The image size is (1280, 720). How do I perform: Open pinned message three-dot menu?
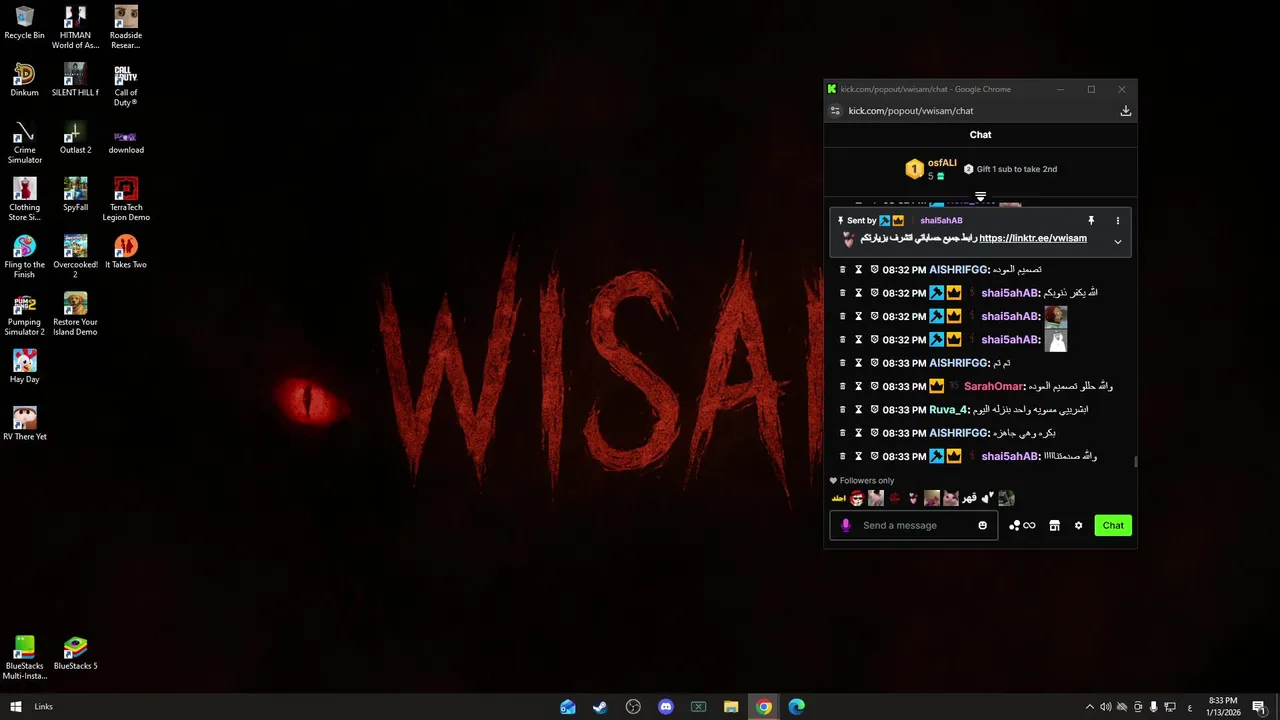1118,220
